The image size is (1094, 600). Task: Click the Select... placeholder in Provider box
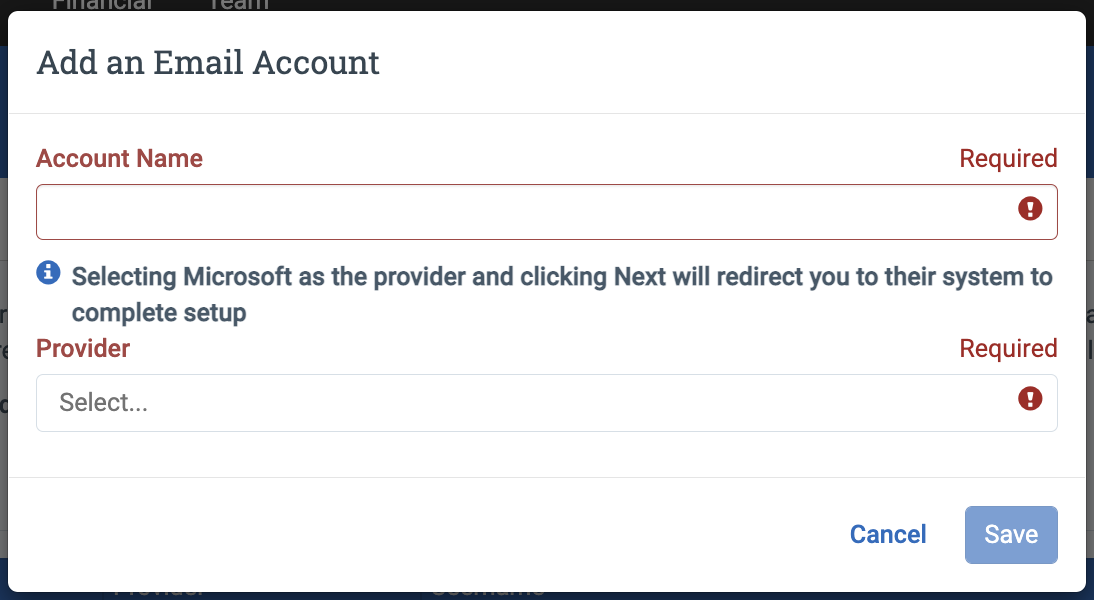(103, 403)
